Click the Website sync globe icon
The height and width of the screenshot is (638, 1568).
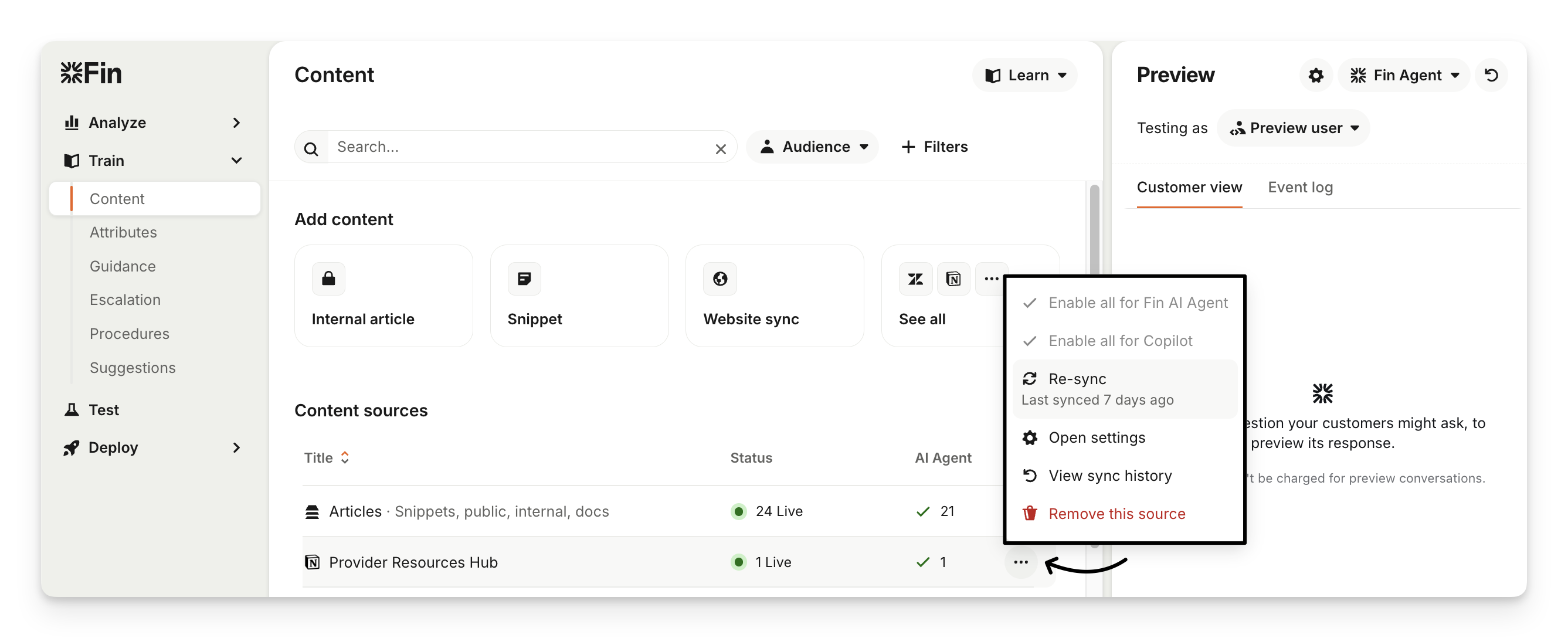click(720, 279)
